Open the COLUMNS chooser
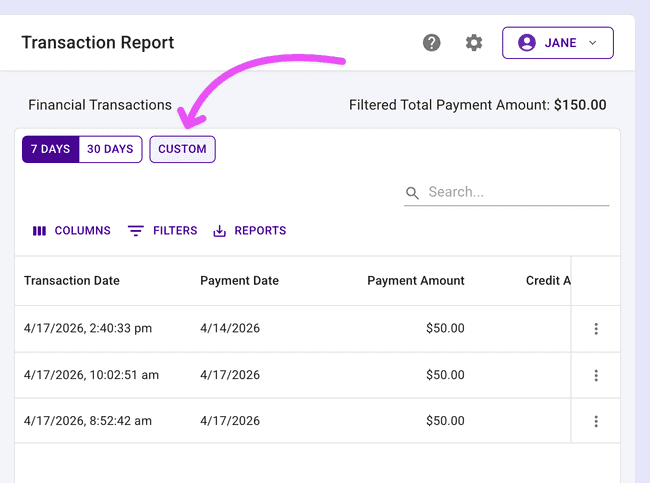 click(x=72, y=231)
